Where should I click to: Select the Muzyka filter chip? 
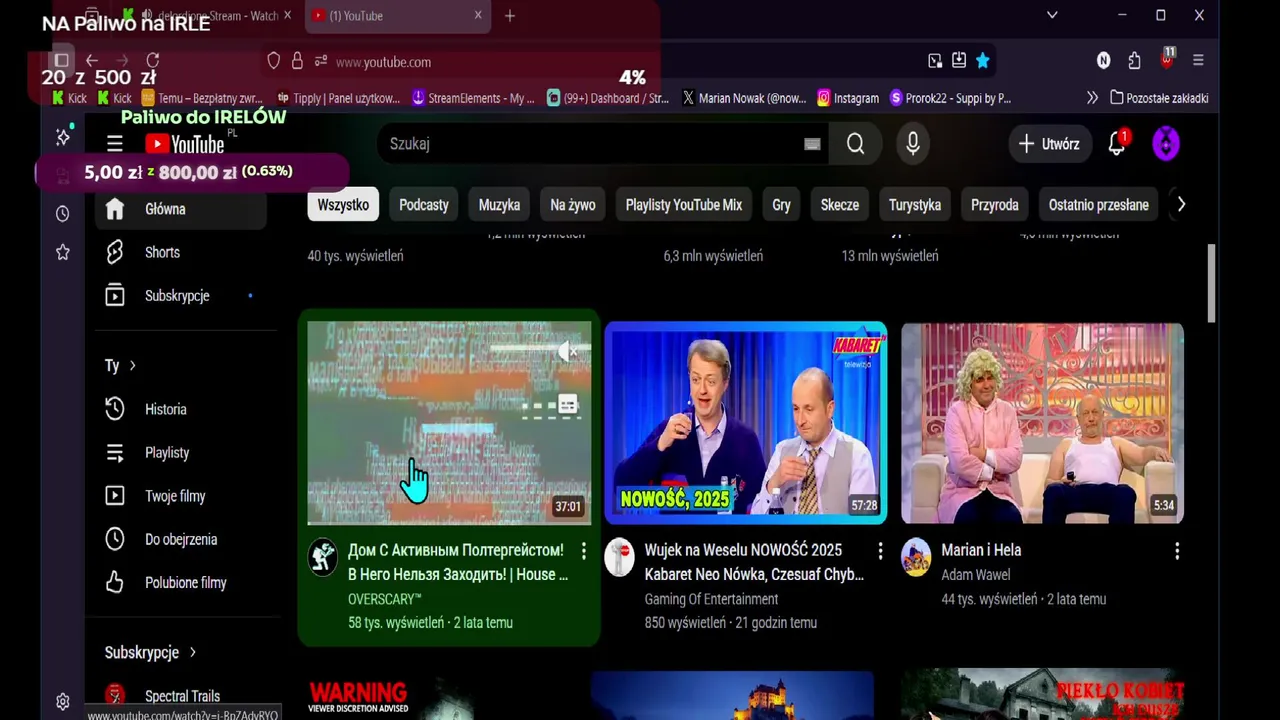pos(499,205)
